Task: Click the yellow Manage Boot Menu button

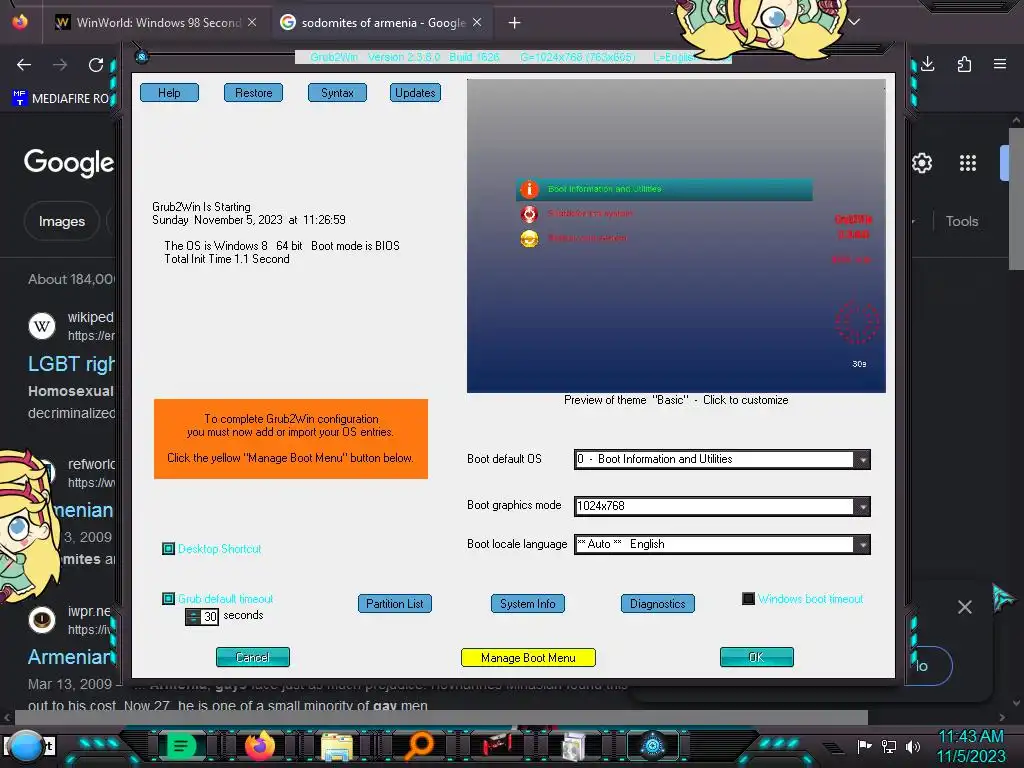Action: click(528, 658)
